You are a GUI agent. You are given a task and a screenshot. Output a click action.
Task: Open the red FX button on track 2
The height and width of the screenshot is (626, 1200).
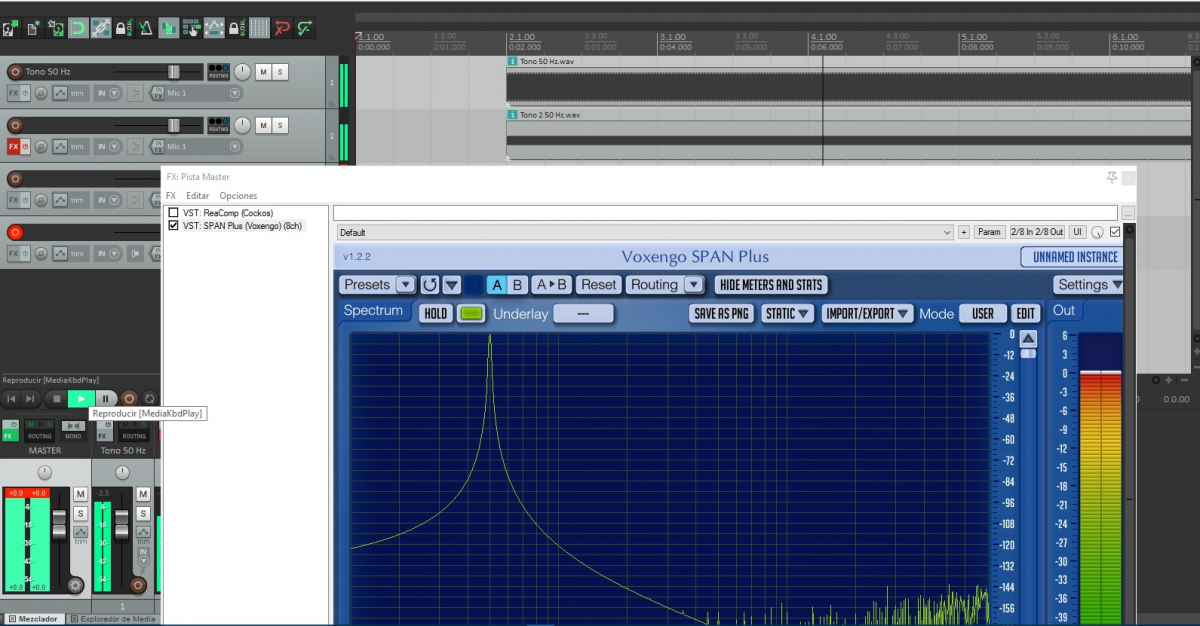[14, 147]
